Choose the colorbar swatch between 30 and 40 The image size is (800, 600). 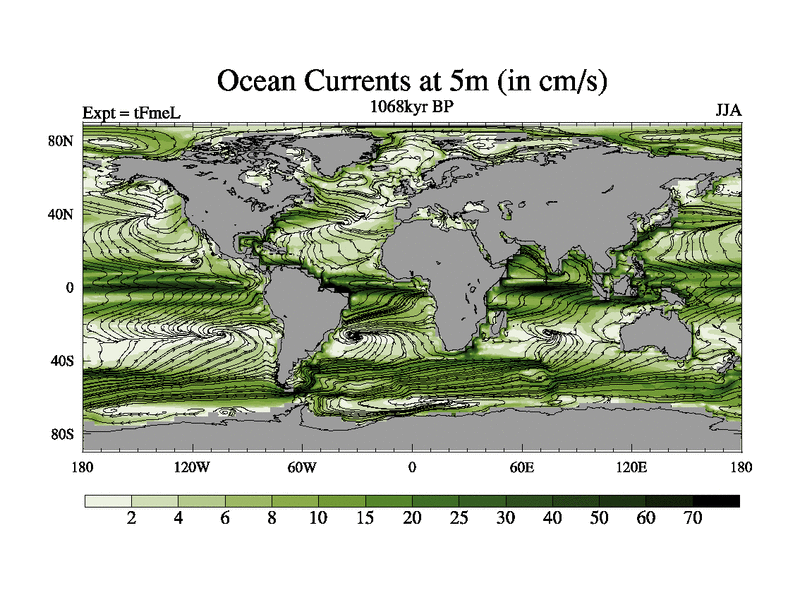[529, 501]
